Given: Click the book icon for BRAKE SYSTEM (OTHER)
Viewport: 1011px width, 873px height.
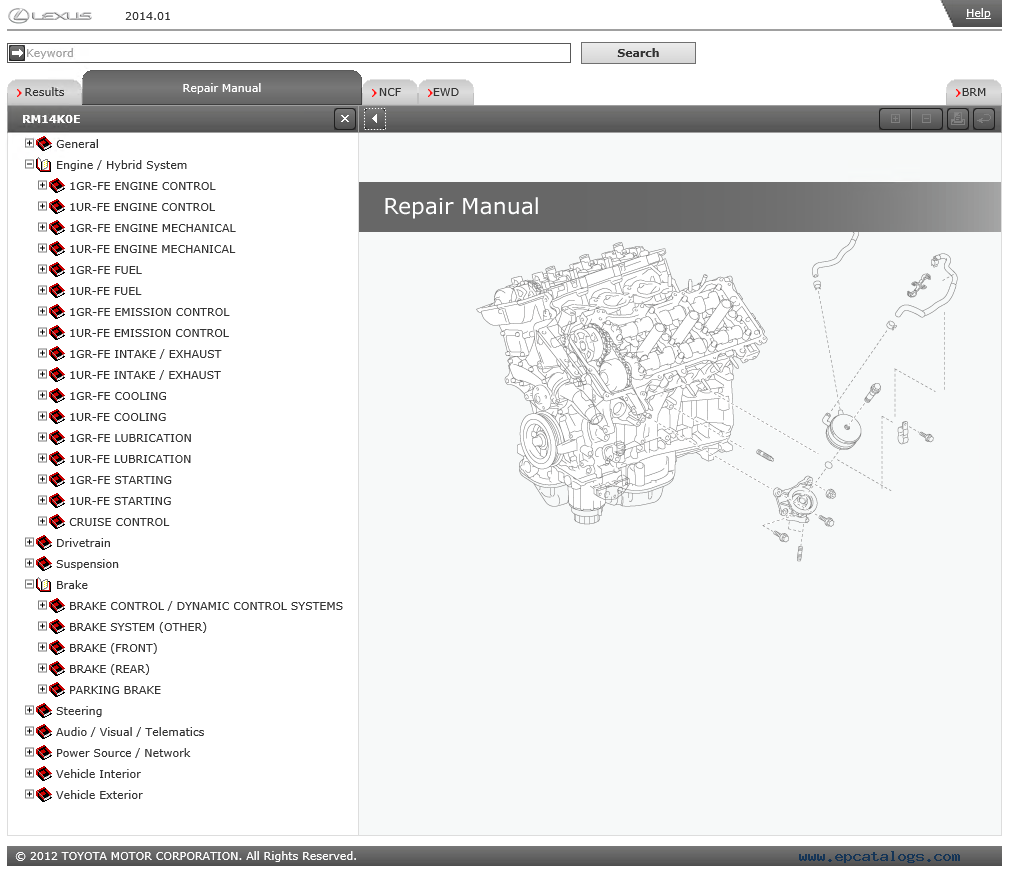Looking at the screenshot, I should coord(57,627).
